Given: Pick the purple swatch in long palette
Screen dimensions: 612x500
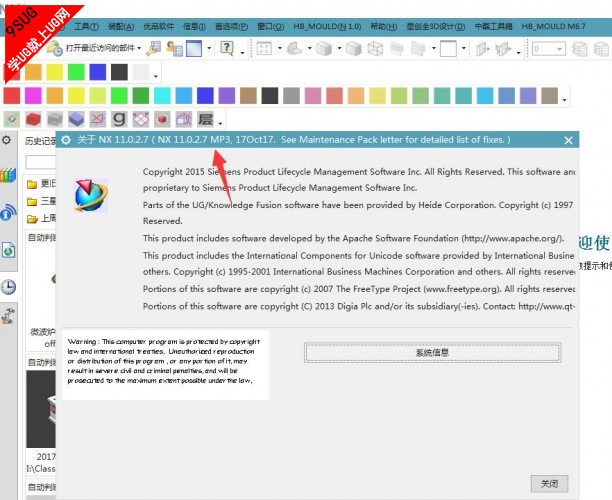Looking at the screenshot, I should tap(227, 96).
